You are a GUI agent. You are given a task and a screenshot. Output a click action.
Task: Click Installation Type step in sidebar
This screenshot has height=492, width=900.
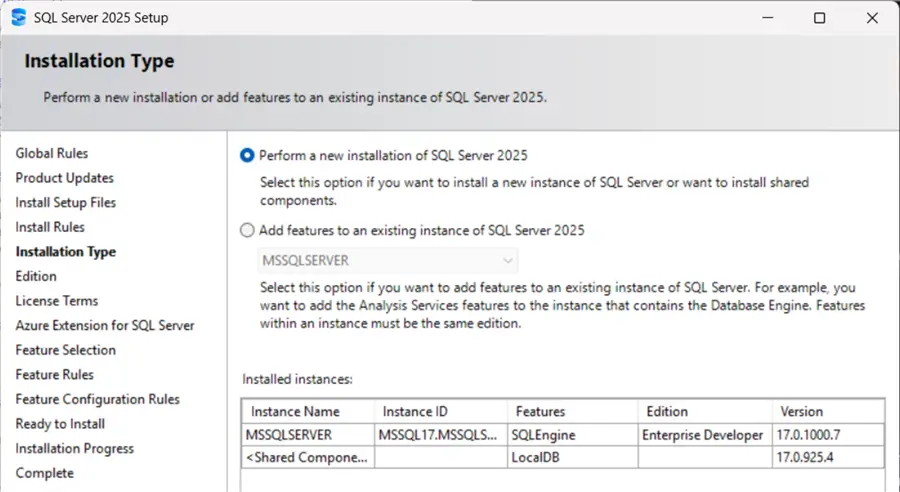65,252
